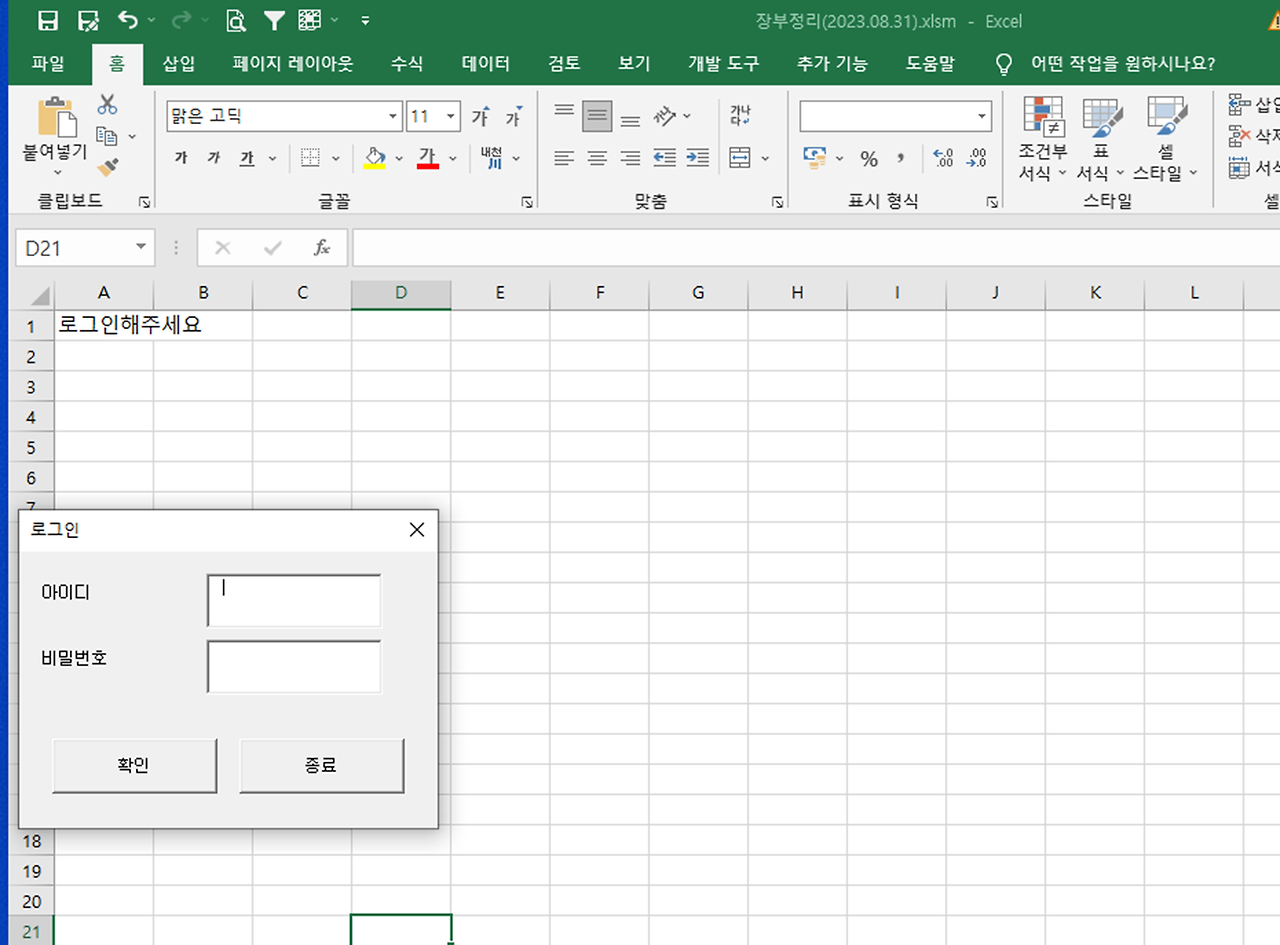Open Format as Table (표 서식)
The width and height of the screenshot is (1280, 945).
(1101, 139)
